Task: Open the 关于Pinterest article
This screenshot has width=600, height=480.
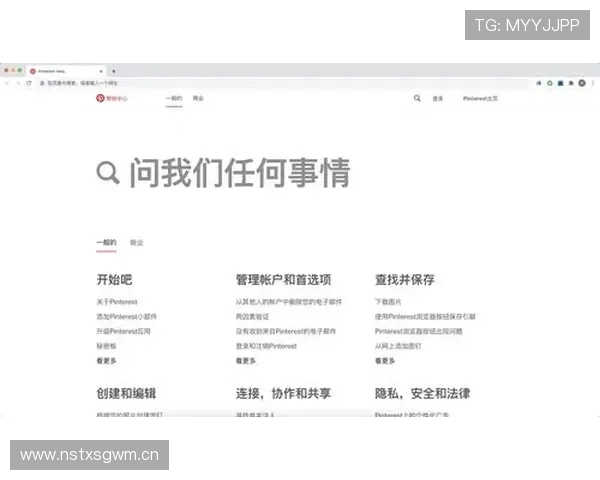Action: (117, 302)
